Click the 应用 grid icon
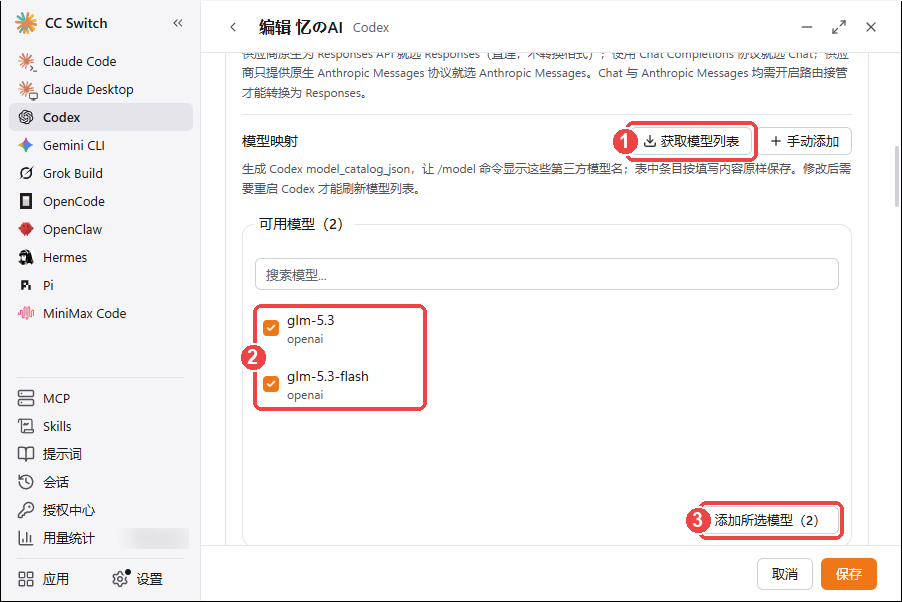Image resolution: width=902 pixels, height=602 pixels. point(26,579)
